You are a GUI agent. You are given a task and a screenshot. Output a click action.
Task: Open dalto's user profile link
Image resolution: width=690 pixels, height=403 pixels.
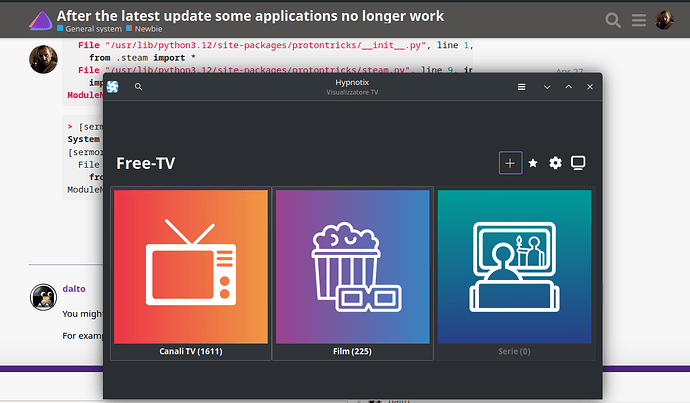click(74, 289)
